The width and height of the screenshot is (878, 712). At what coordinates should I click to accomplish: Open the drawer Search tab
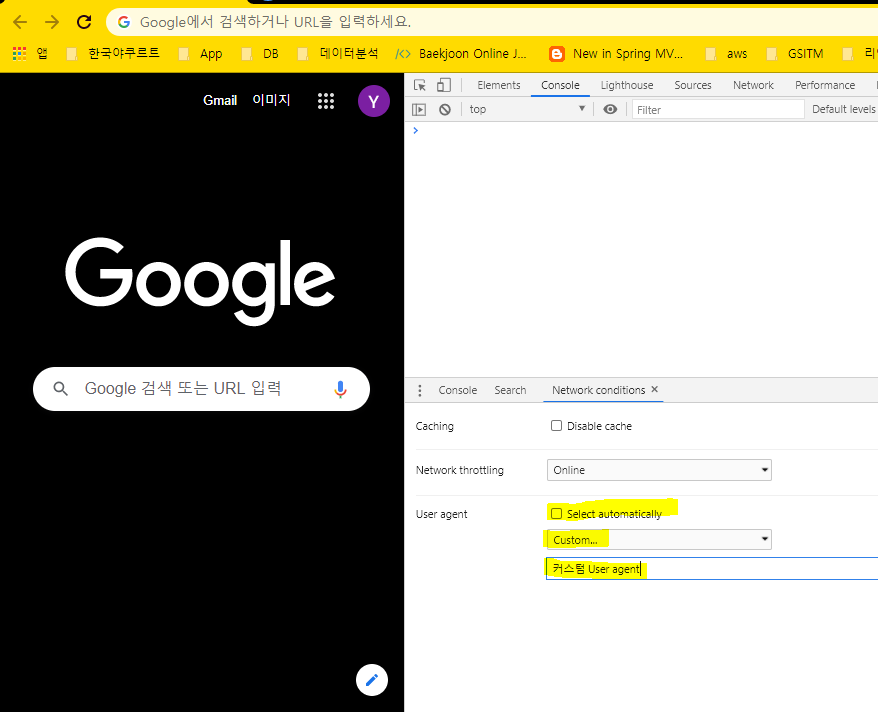pos(510,390)
